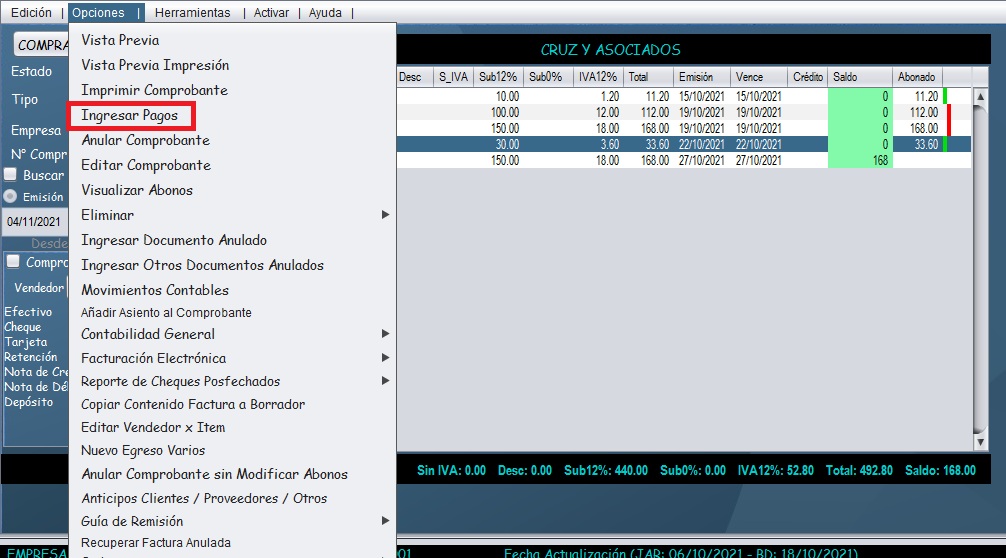Expand the Contabilidad General submenu

234,334
